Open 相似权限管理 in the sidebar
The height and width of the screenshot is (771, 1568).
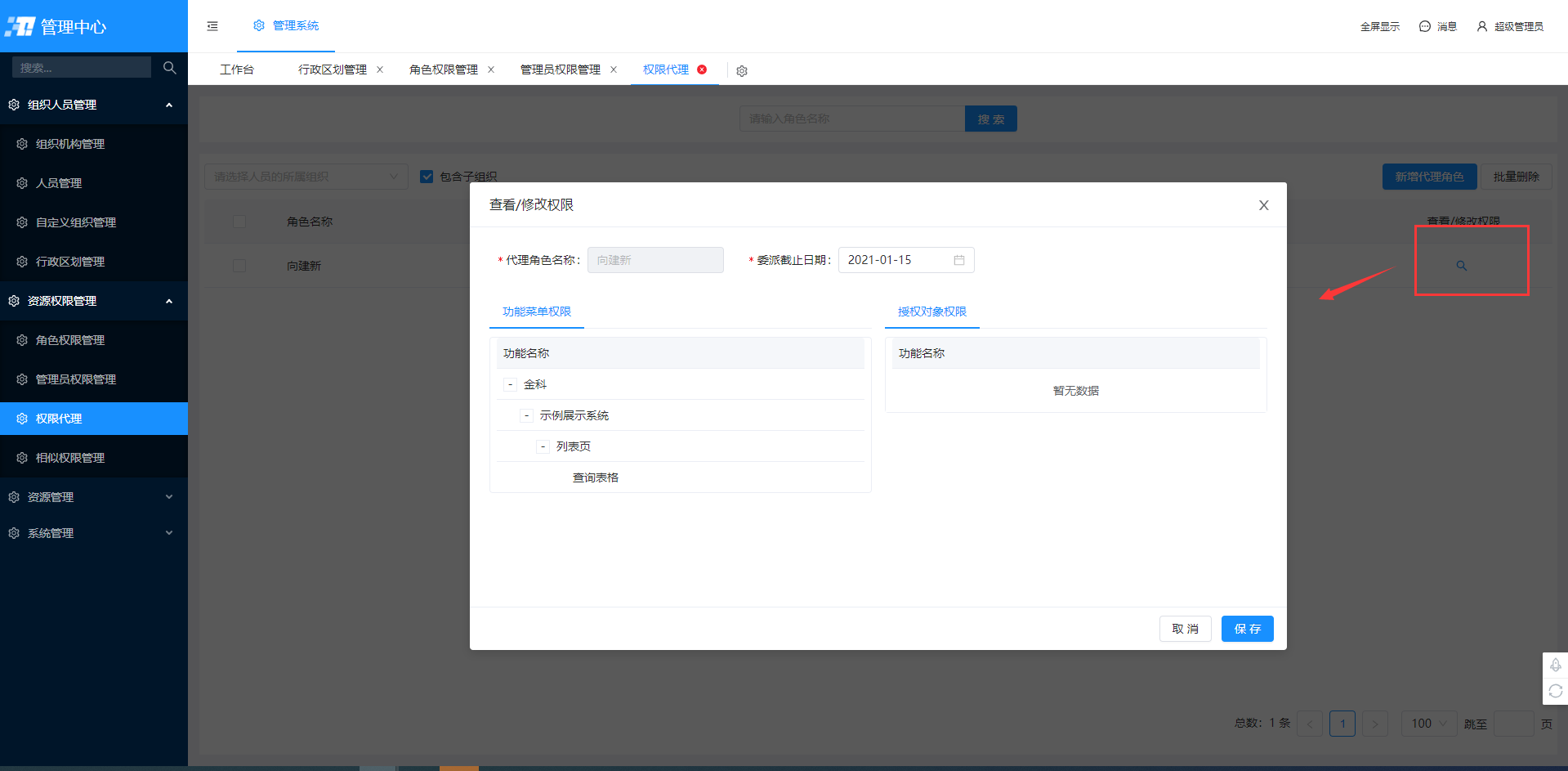point(94,458)
